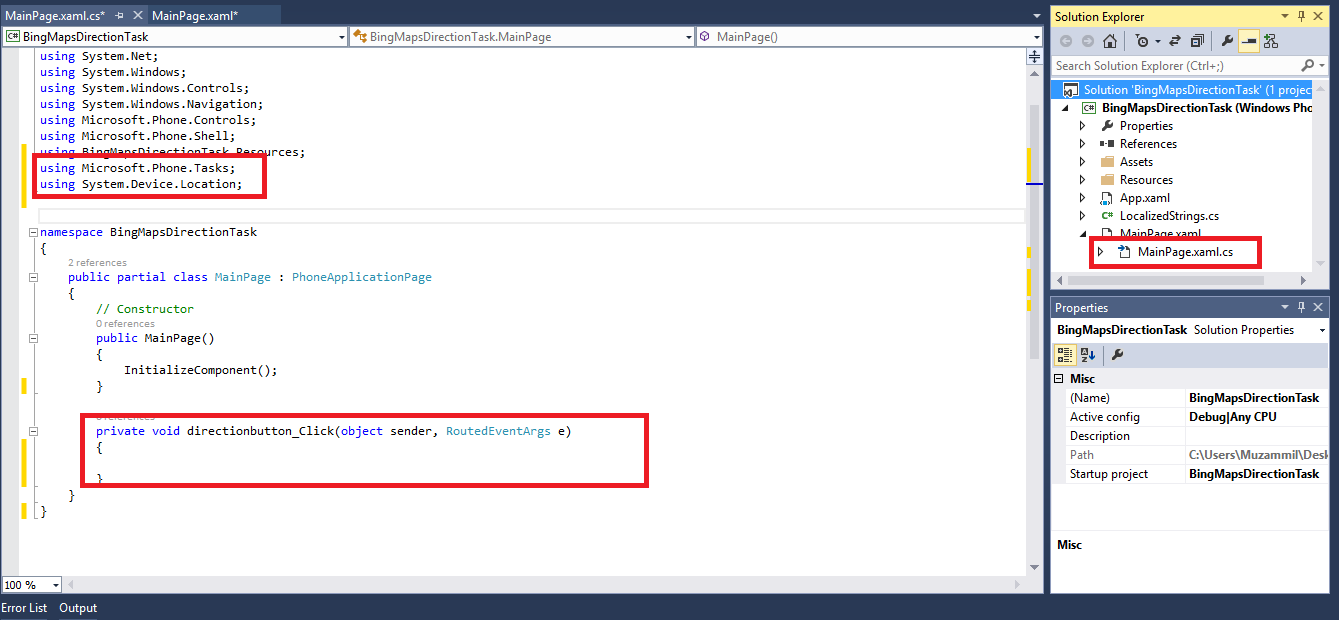The height and width of the screenshot is (620, 1339).
Task: Click Collapse All icon in Solution Explorer
Action: click(x=1197, y=41)
